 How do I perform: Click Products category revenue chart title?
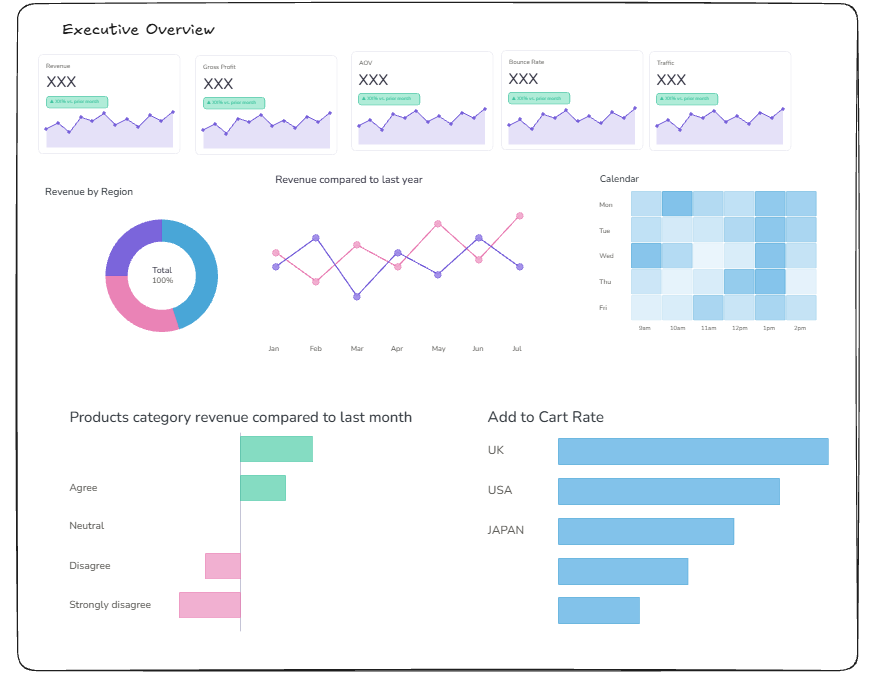coord(241,417)
